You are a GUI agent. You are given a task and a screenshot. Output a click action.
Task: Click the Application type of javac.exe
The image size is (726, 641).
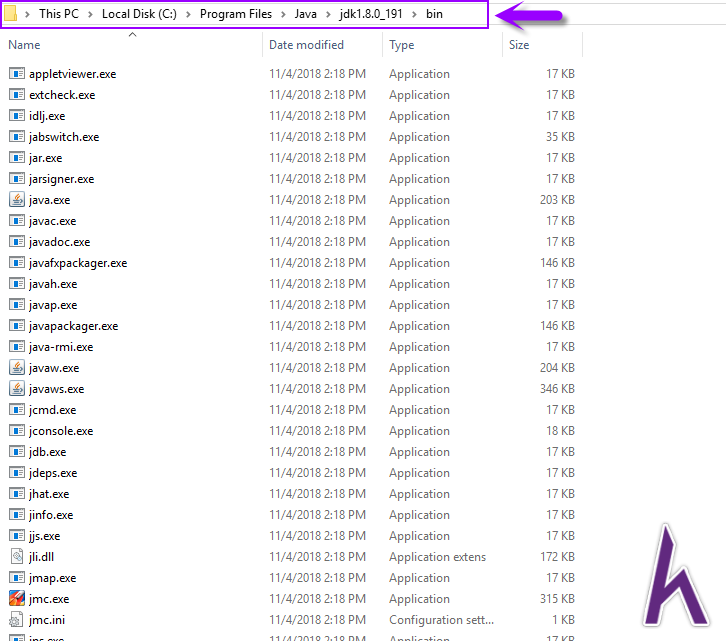[419, 221]
